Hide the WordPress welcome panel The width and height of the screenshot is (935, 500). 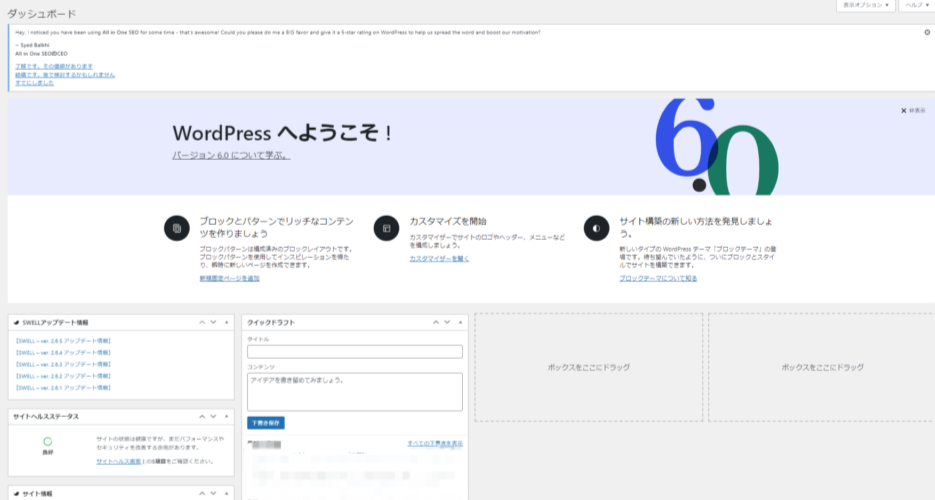click(913, 111)
